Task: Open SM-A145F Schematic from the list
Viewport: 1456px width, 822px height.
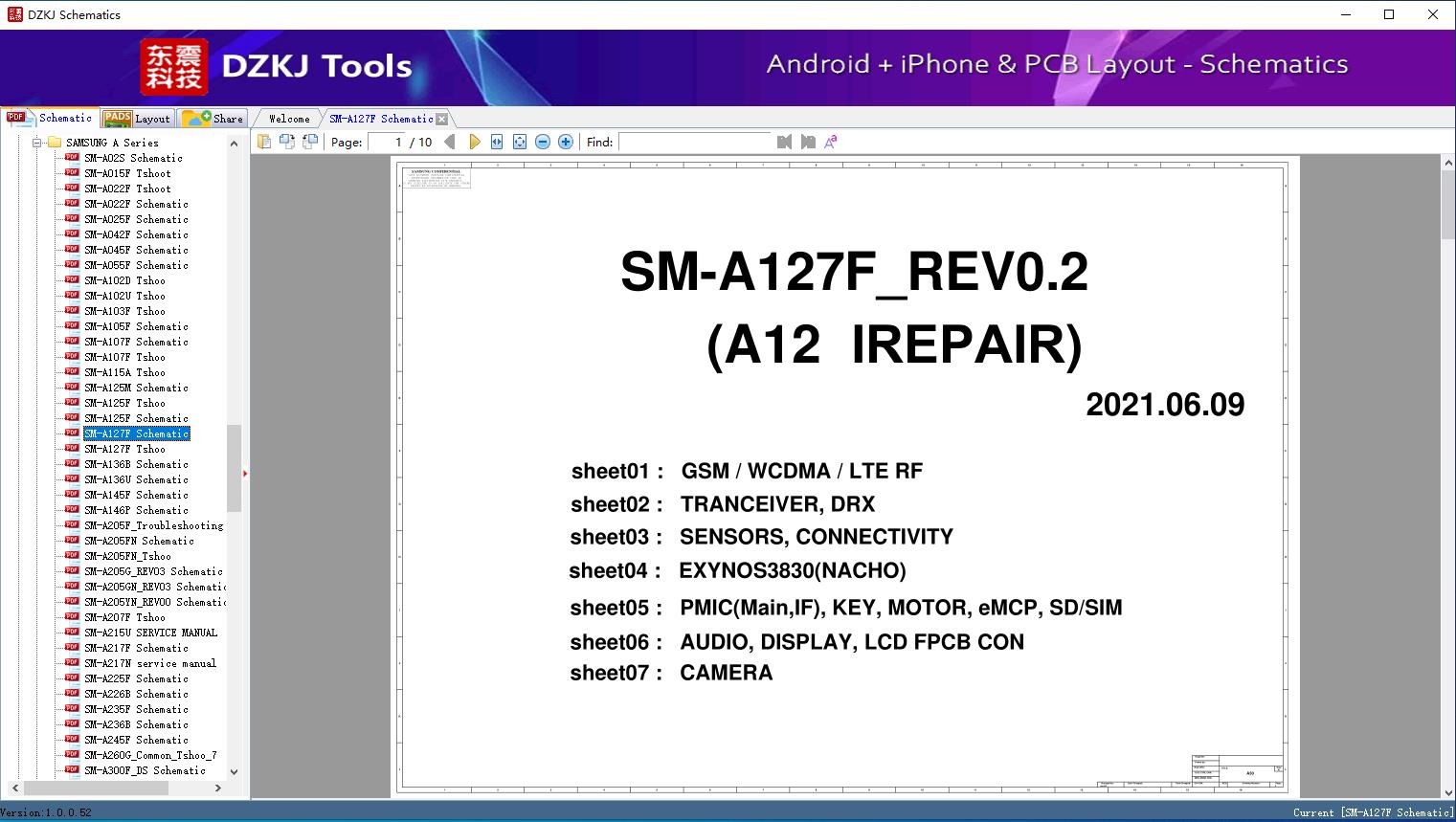Action: 136,495
